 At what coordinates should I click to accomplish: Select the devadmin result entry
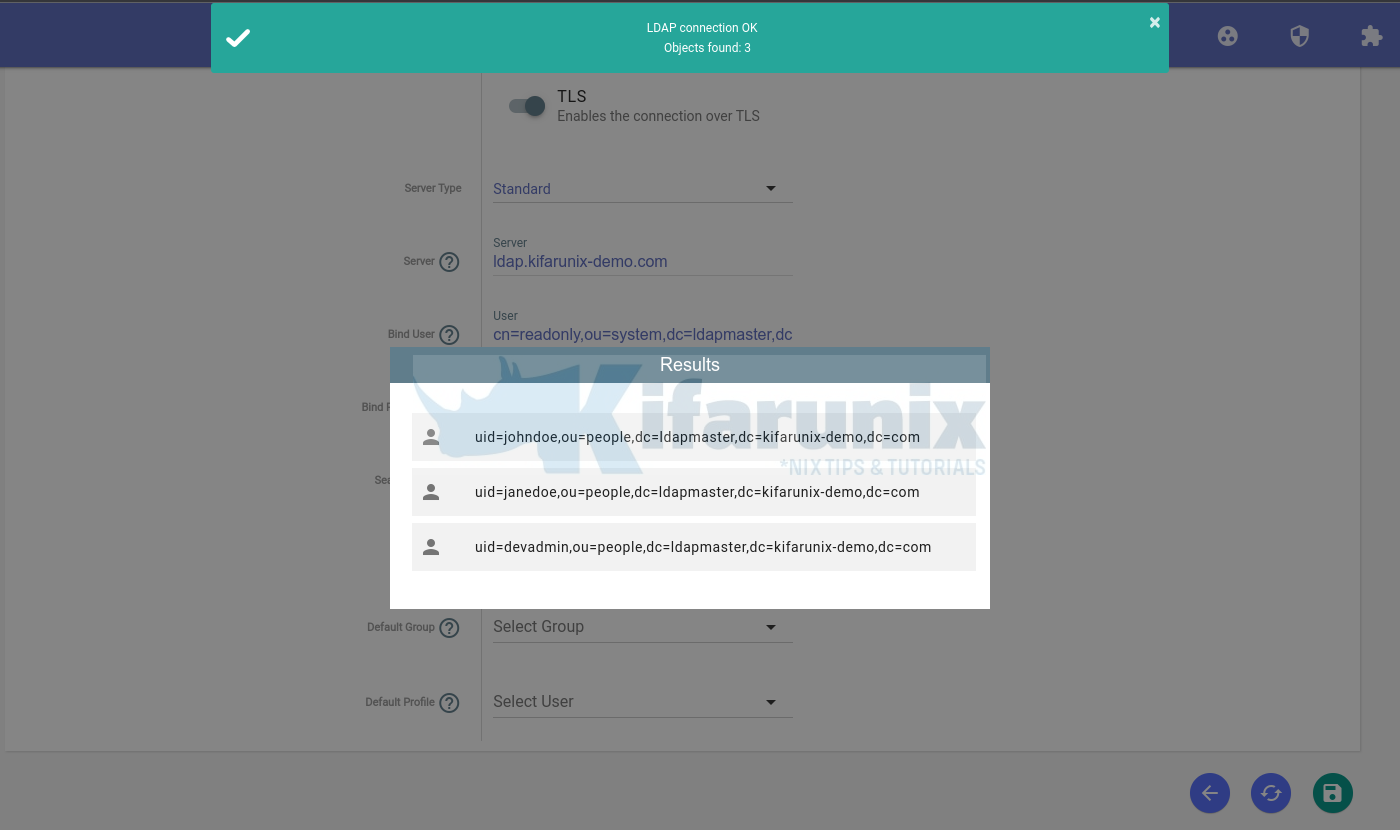pos(693,547)
